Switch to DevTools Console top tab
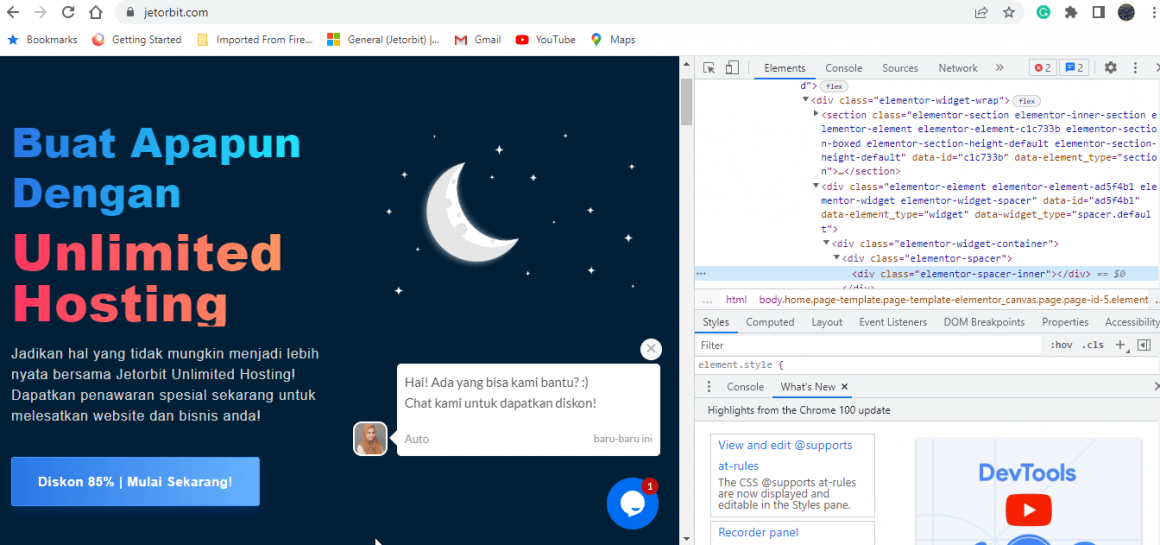The image size is (1160, 545). 844,68
